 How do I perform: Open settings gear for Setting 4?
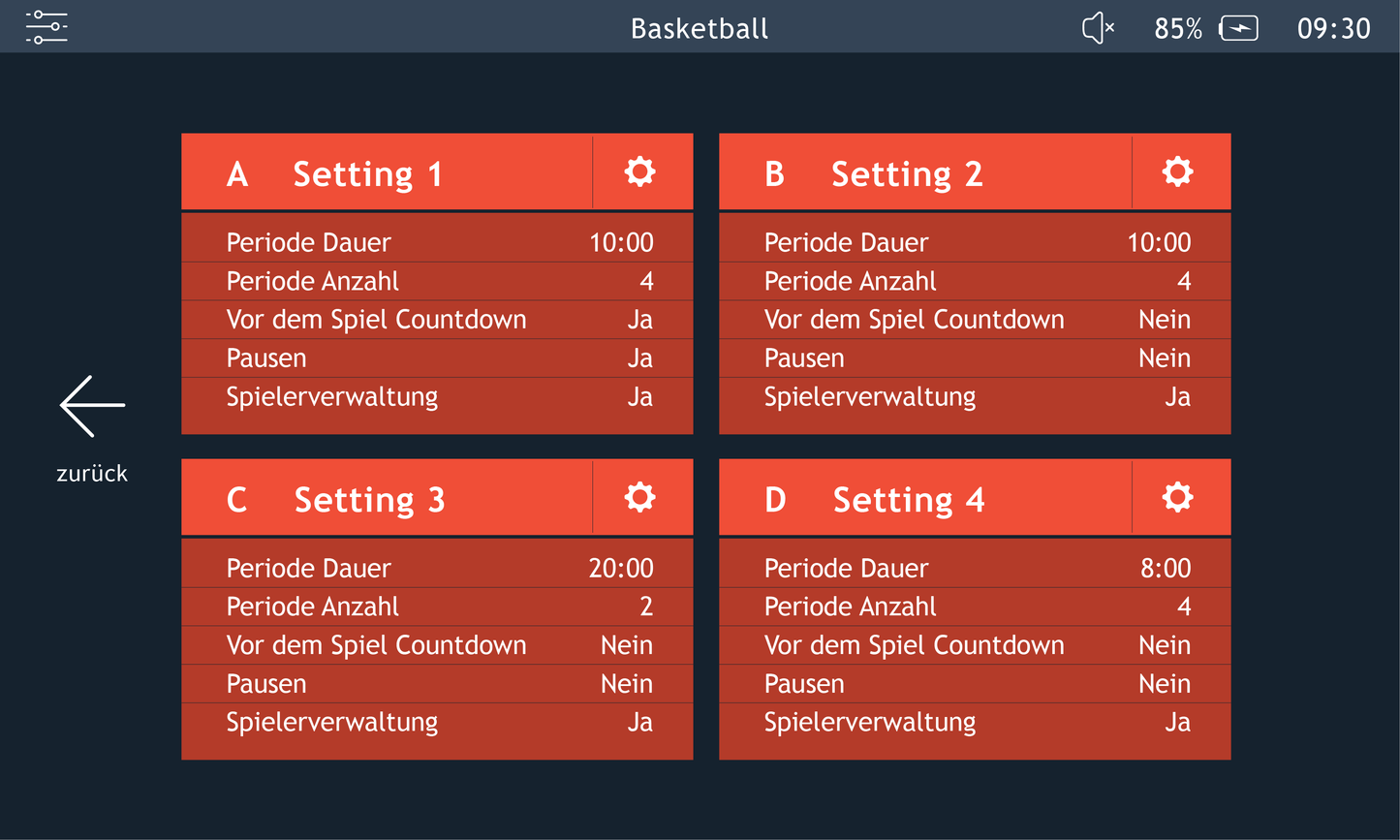1177,497
